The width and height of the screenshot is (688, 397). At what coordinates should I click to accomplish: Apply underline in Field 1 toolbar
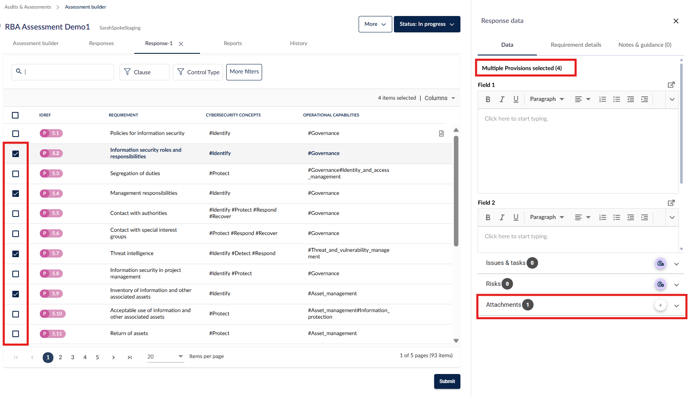[x=516, y=99]
